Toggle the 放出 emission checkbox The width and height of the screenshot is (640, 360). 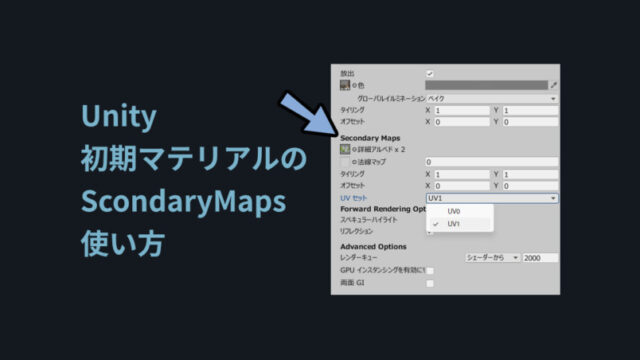point(429,73)
